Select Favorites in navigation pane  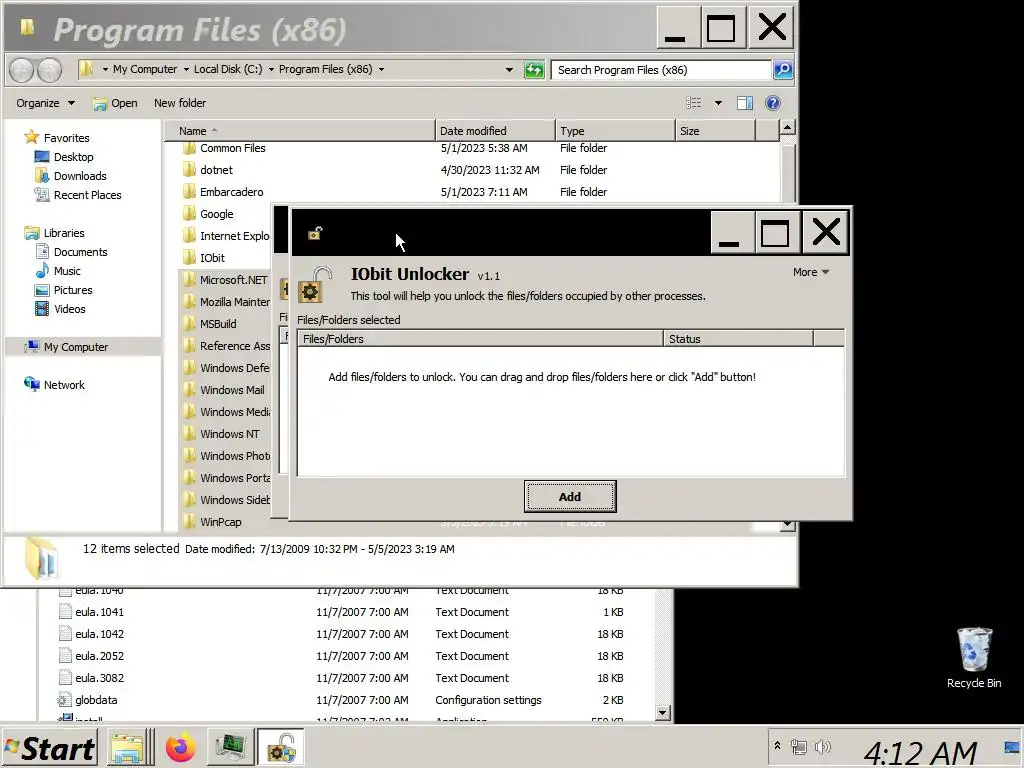66,138
